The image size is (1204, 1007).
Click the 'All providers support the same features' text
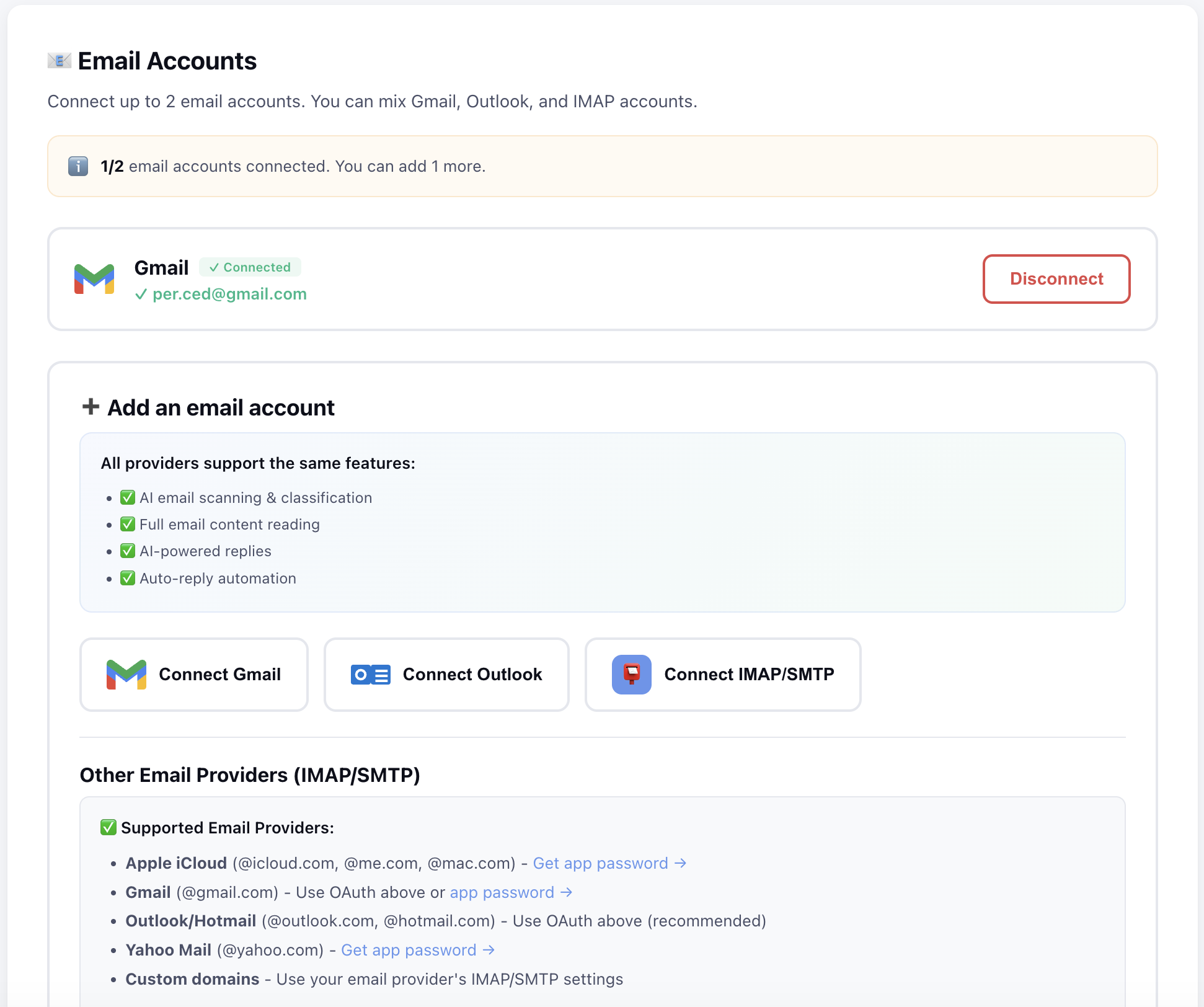258,463
